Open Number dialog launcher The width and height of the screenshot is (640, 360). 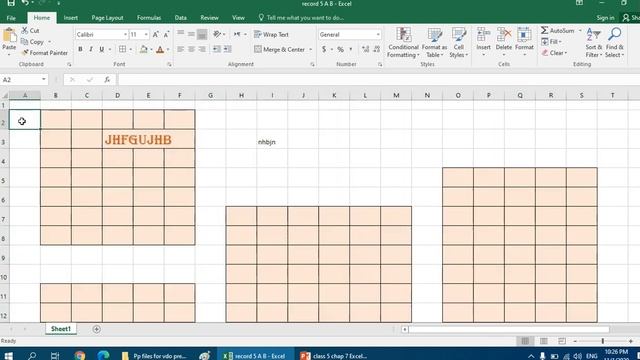(380, 64)
